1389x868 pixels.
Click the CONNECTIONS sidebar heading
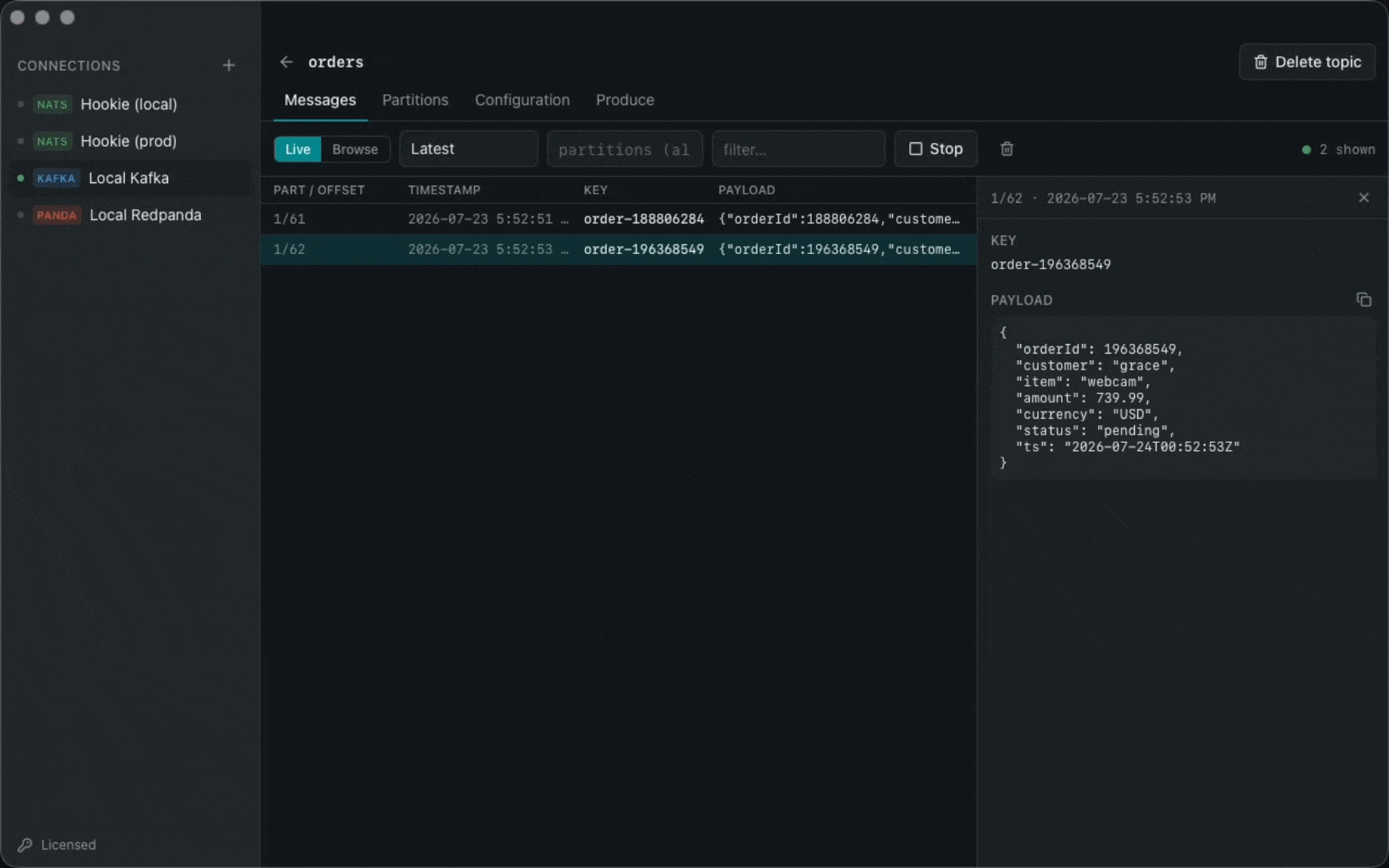[69, 66]
